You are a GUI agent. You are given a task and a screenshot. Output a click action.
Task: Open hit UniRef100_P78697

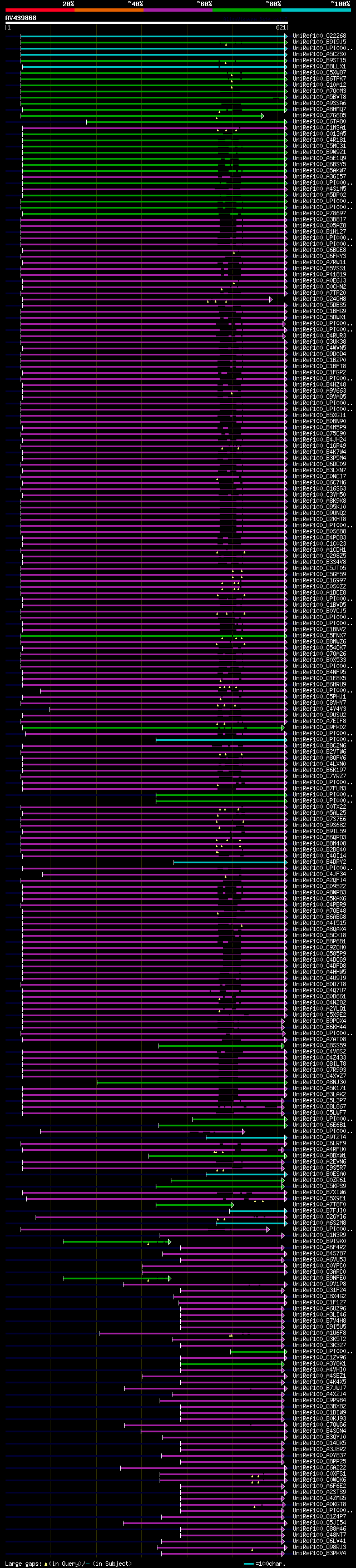click(x=319, y=213)
